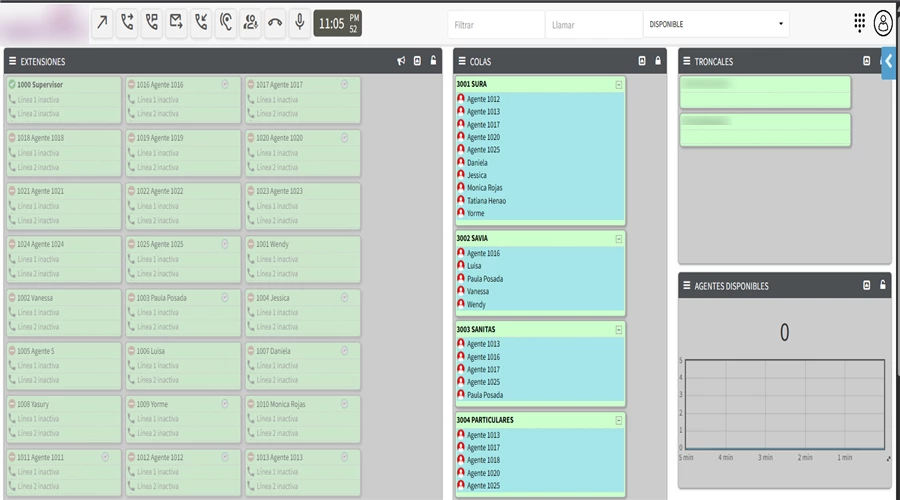
Task: Toggle the lock on Agentes Disponibles panel
Action: point(883,285)
